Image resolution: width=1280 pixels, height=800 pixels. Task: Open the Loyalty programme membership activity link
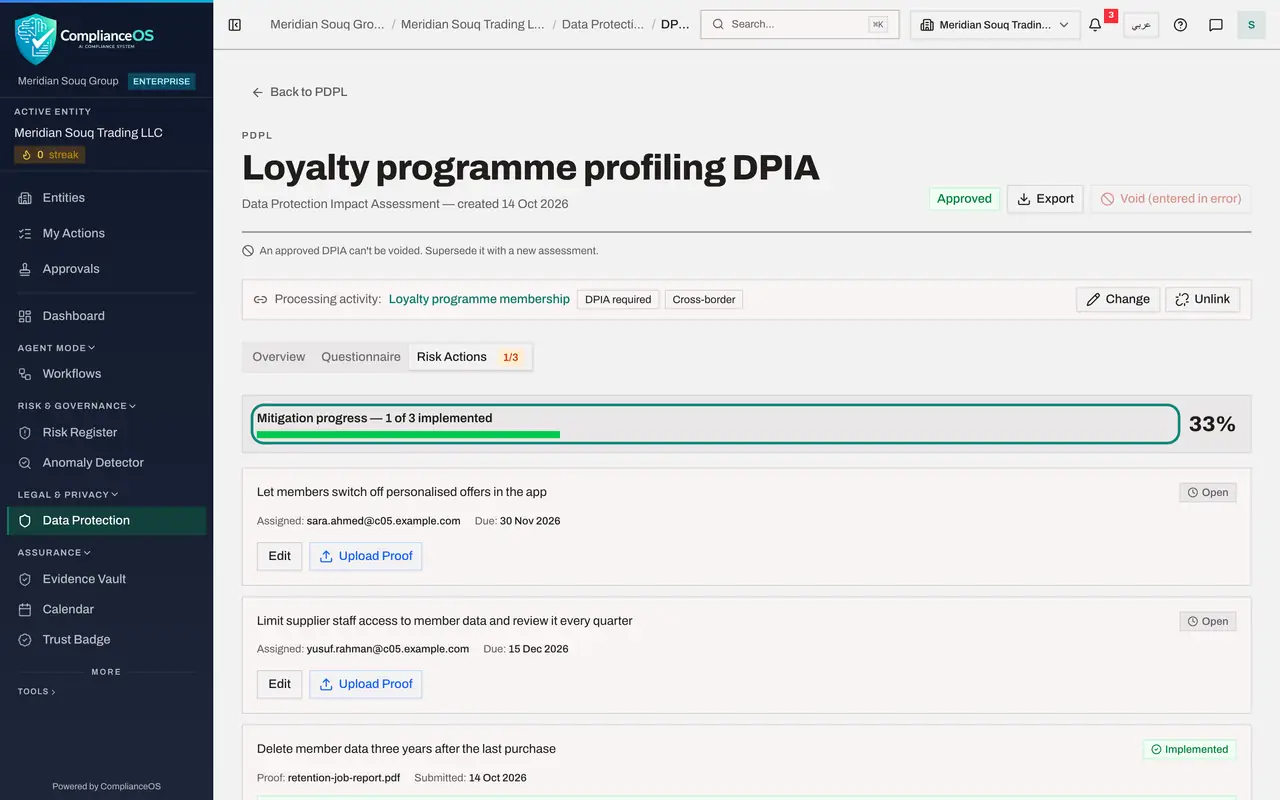click(x=479, y=299)
